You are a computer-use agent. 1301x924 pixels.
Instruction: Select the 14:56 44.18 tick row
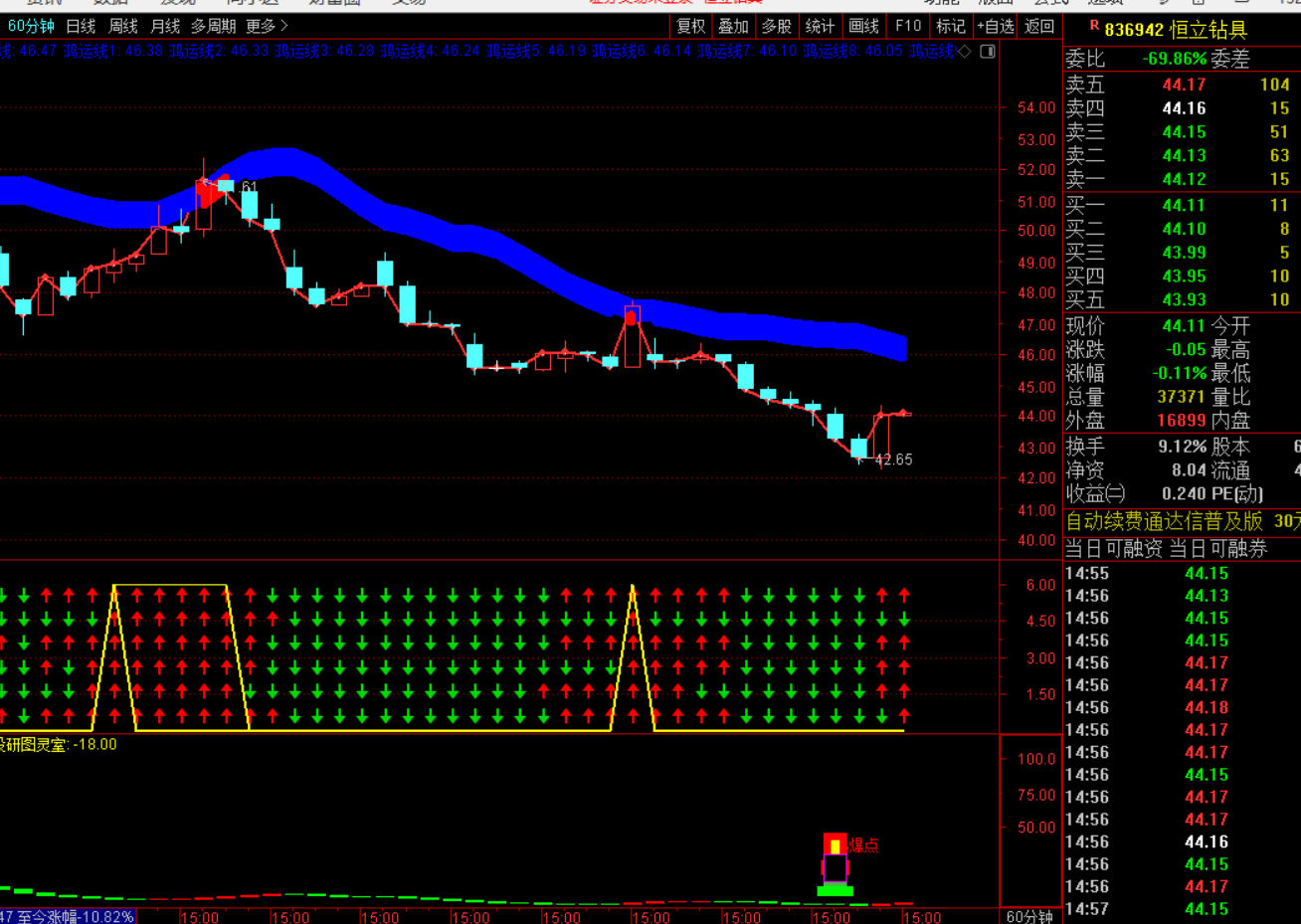click(1182, 708)
